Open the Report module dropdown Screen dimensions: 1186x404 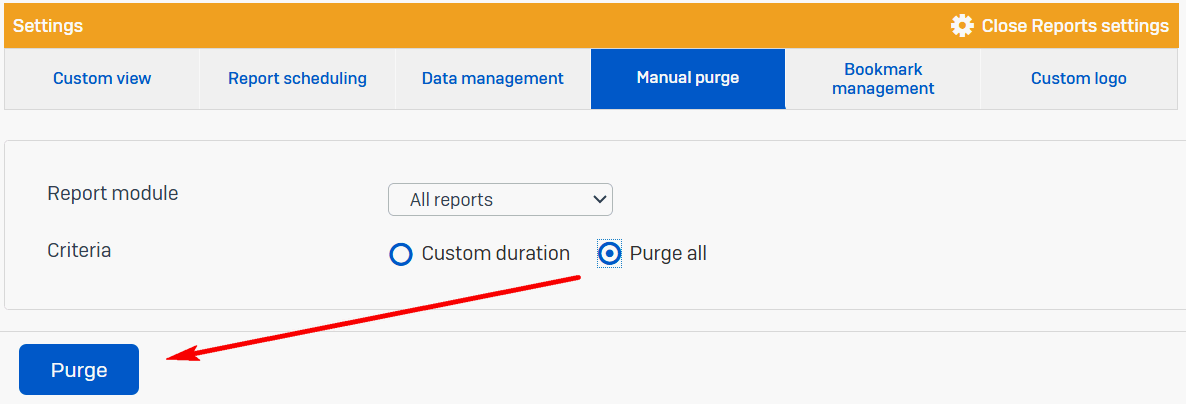[500, 200]
